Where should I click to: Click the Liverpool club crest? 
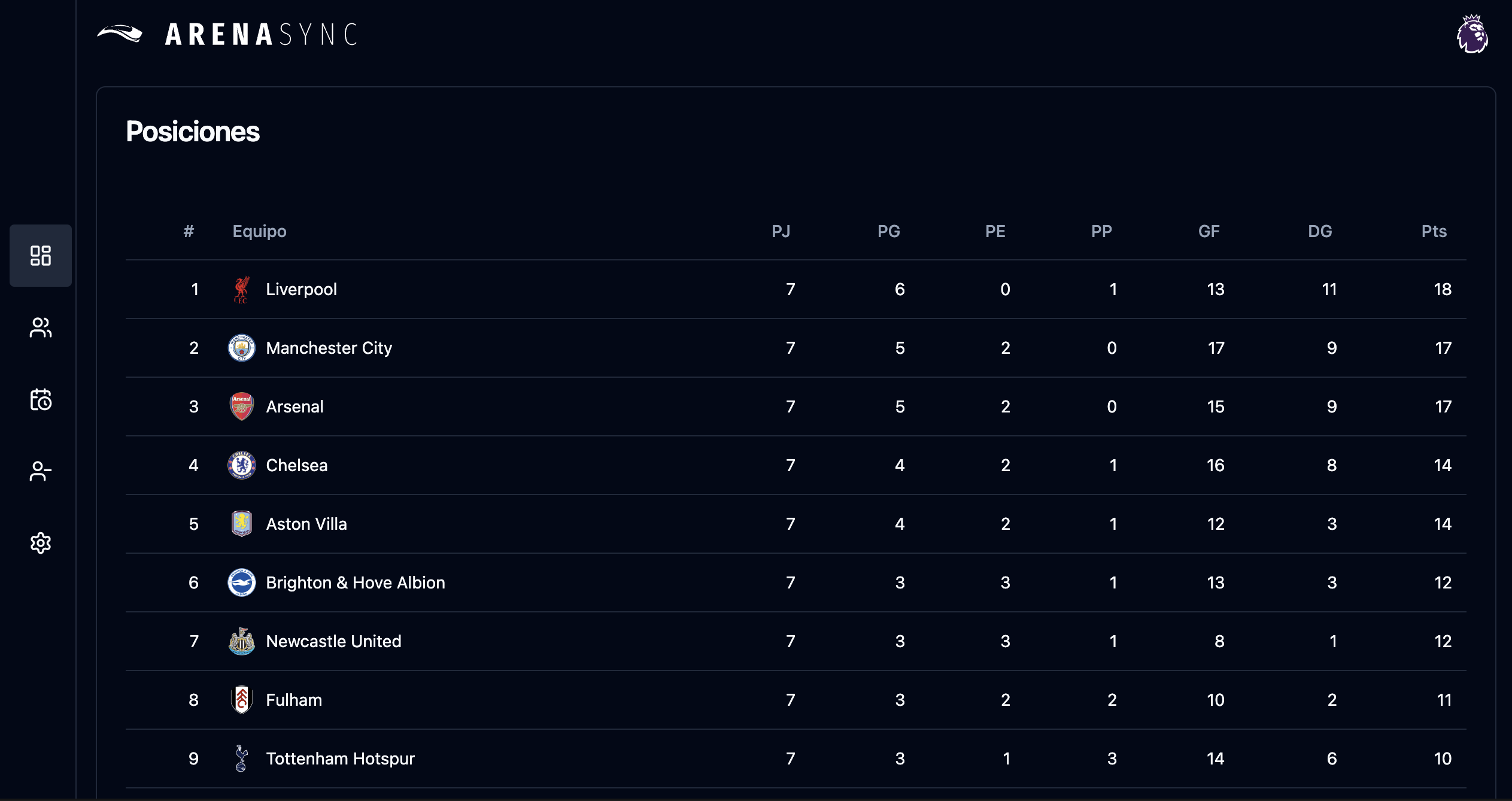click(241, 290)
